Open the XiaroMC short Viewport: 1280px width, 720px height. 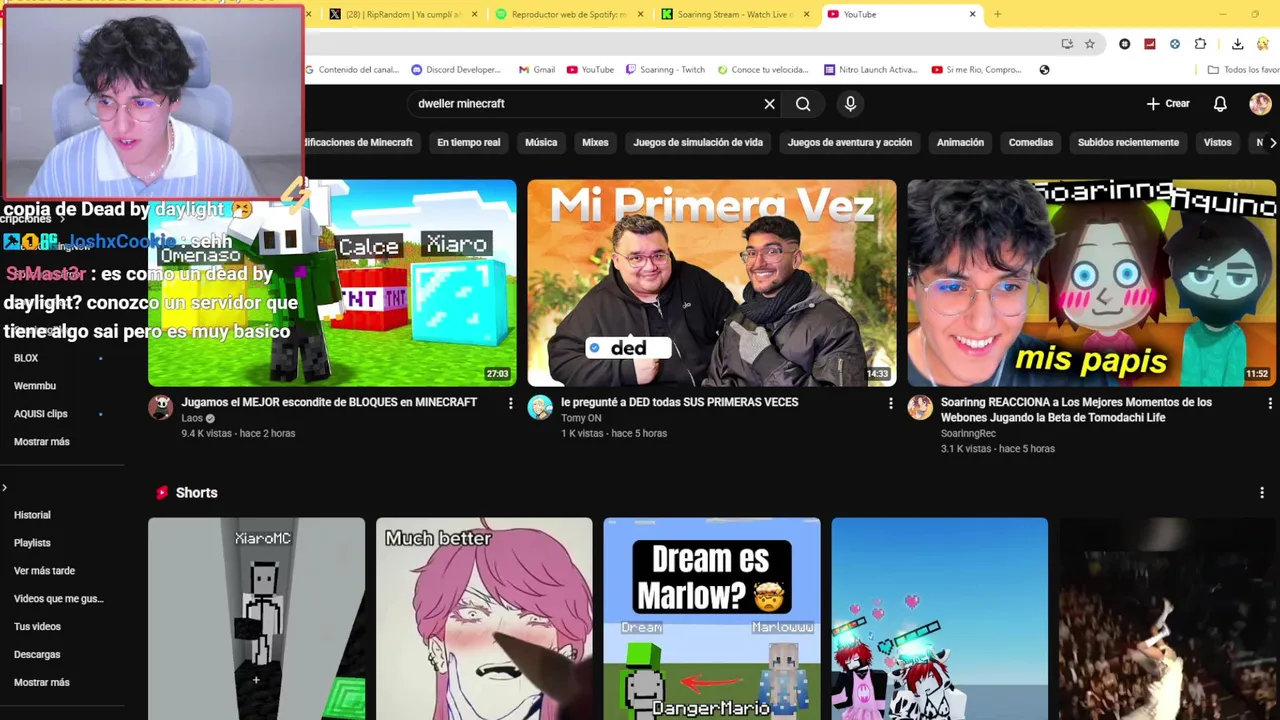tap(256, 618)
